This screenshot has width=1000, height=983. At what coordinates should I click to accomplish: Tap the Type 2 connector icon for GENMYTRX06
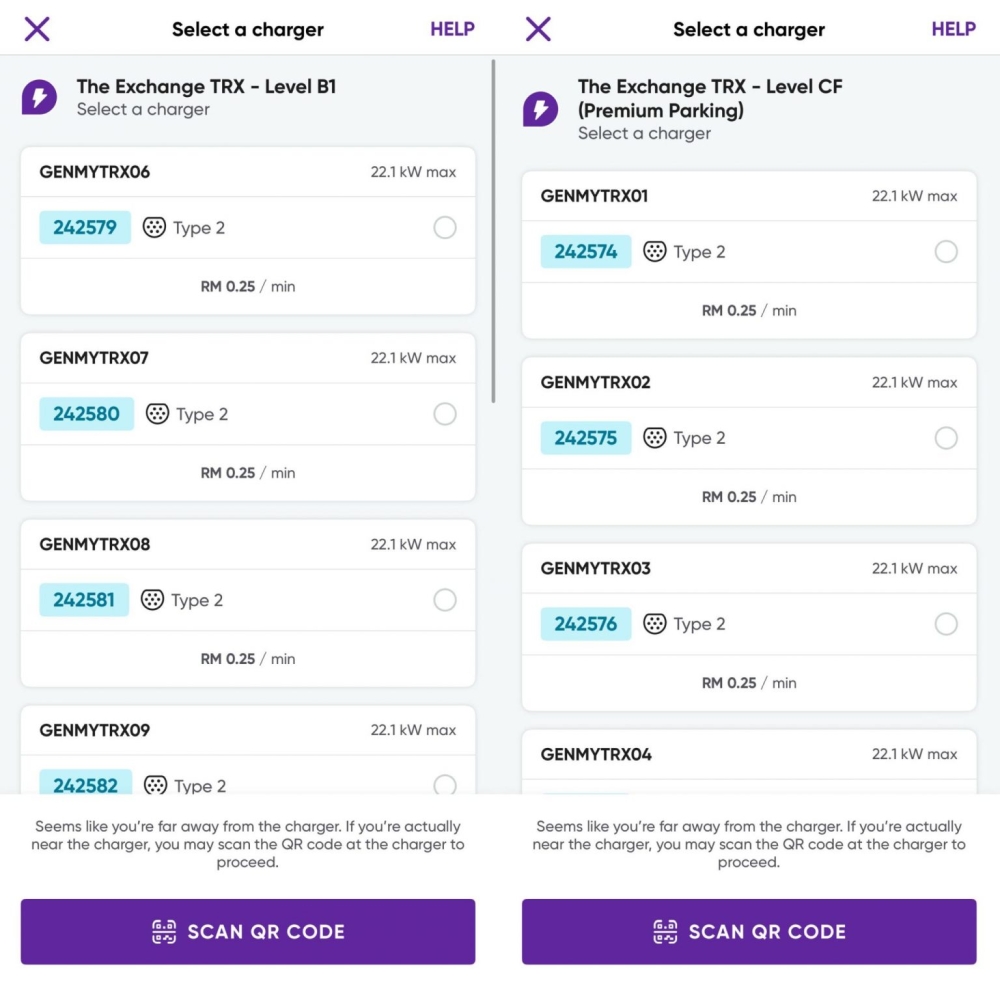click(x=154, y=227)
